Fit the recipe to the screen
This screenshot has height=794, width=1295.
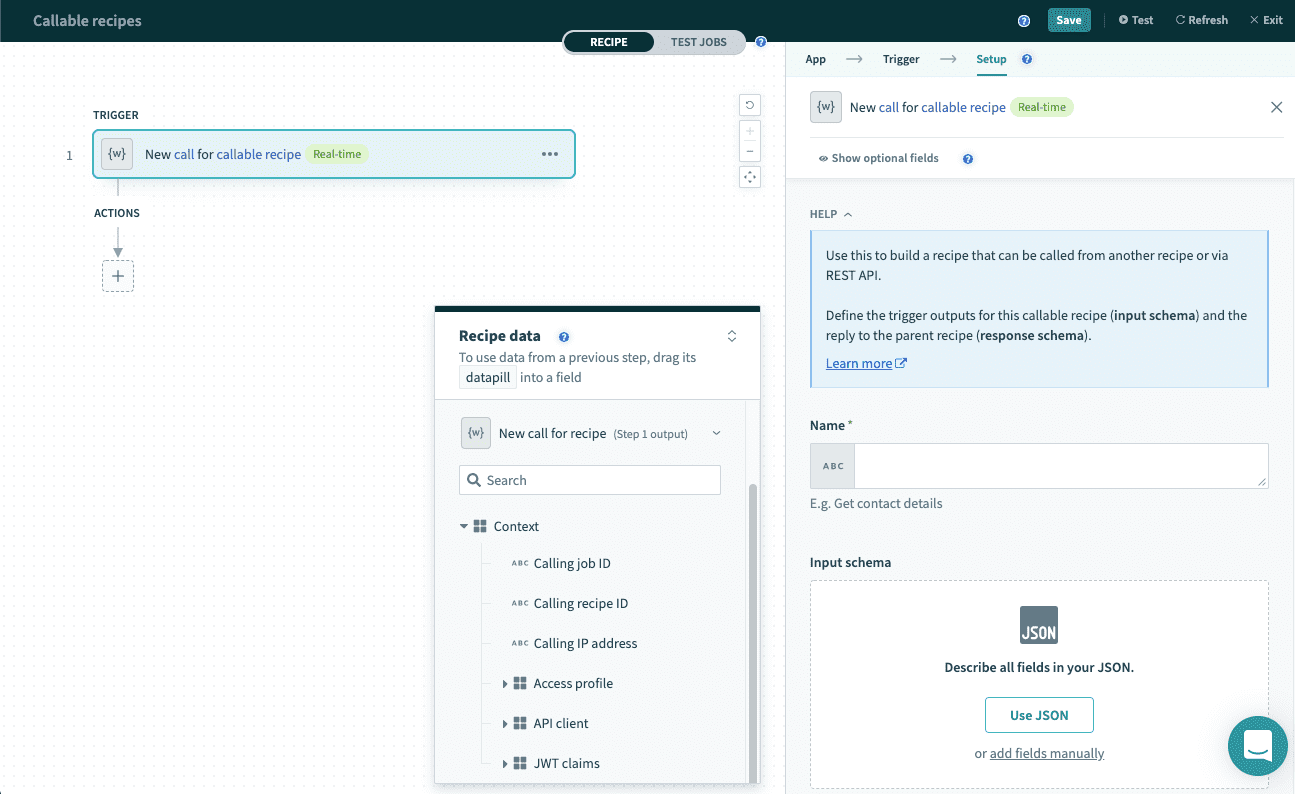749,177
